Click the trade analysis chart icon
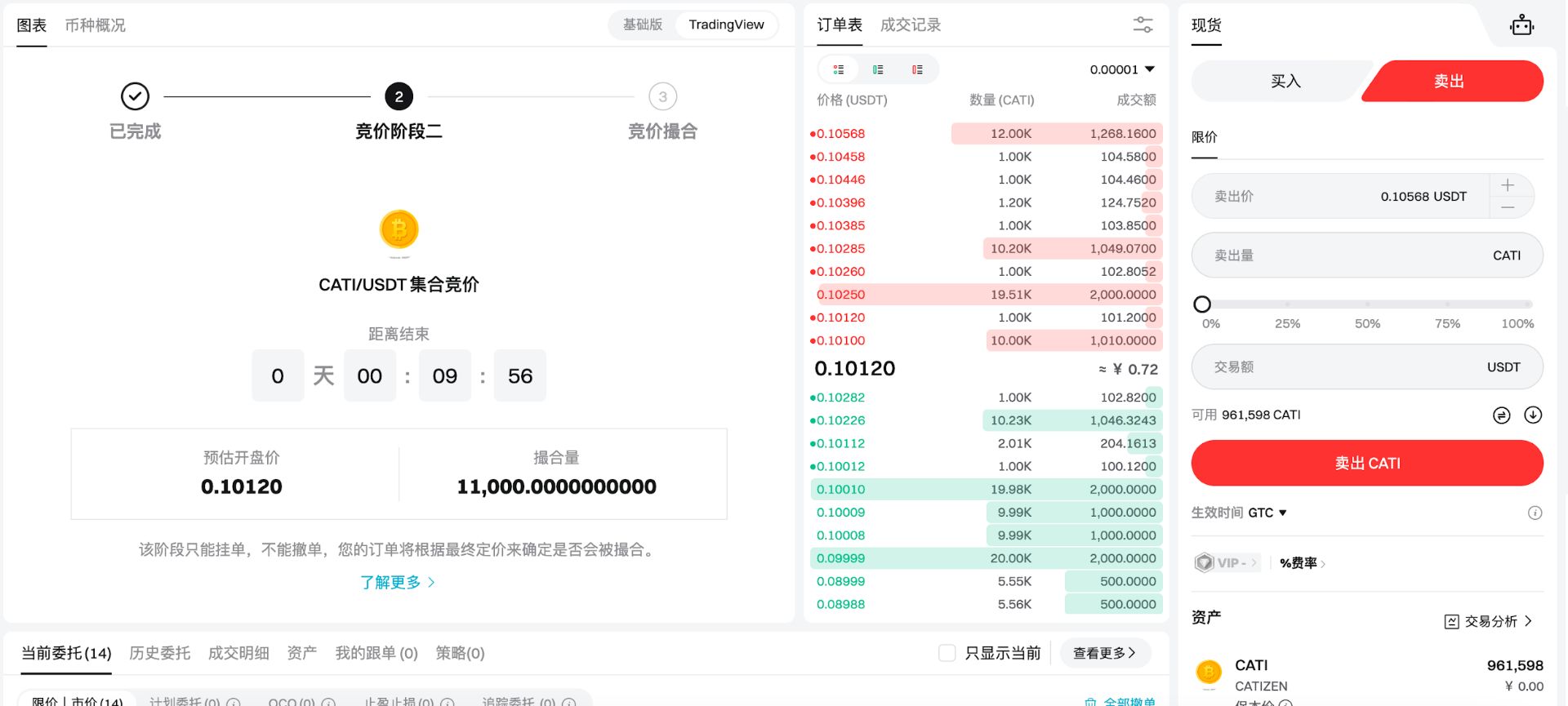This screenshot has width=1568, height=706. click(x=1451, y=622)
